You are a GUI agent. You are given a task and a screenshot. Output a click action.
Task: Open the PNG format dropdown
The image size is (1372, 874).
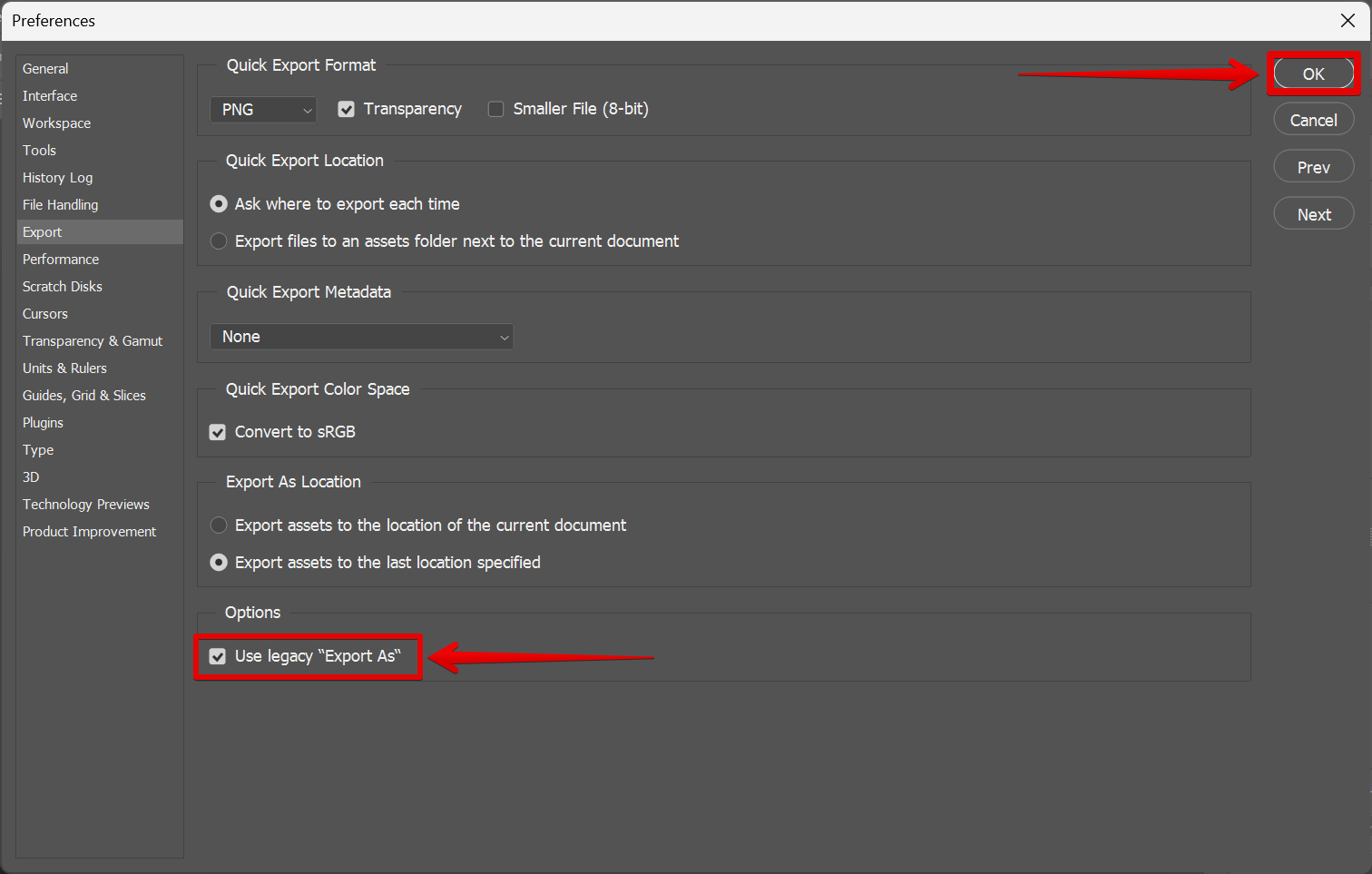point(263,110)
